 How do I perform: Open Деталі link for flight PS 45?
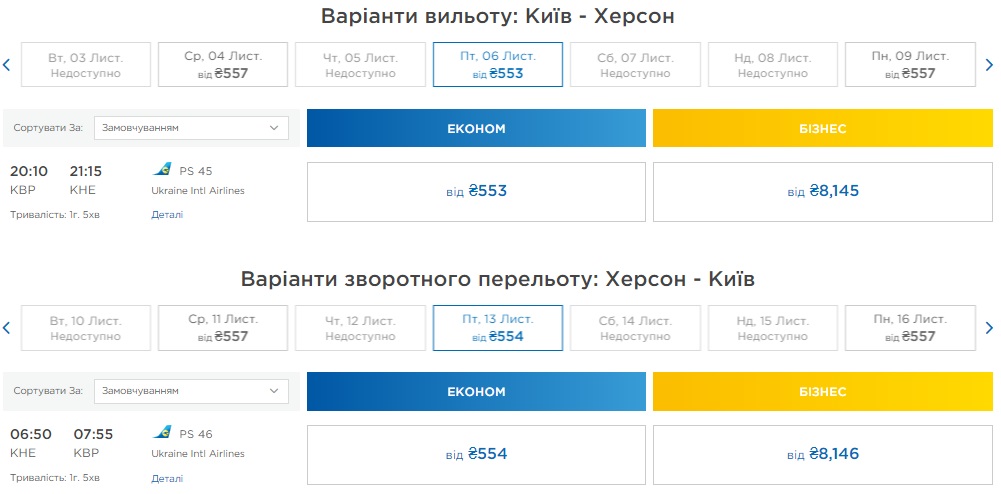(x=167, y=215)
